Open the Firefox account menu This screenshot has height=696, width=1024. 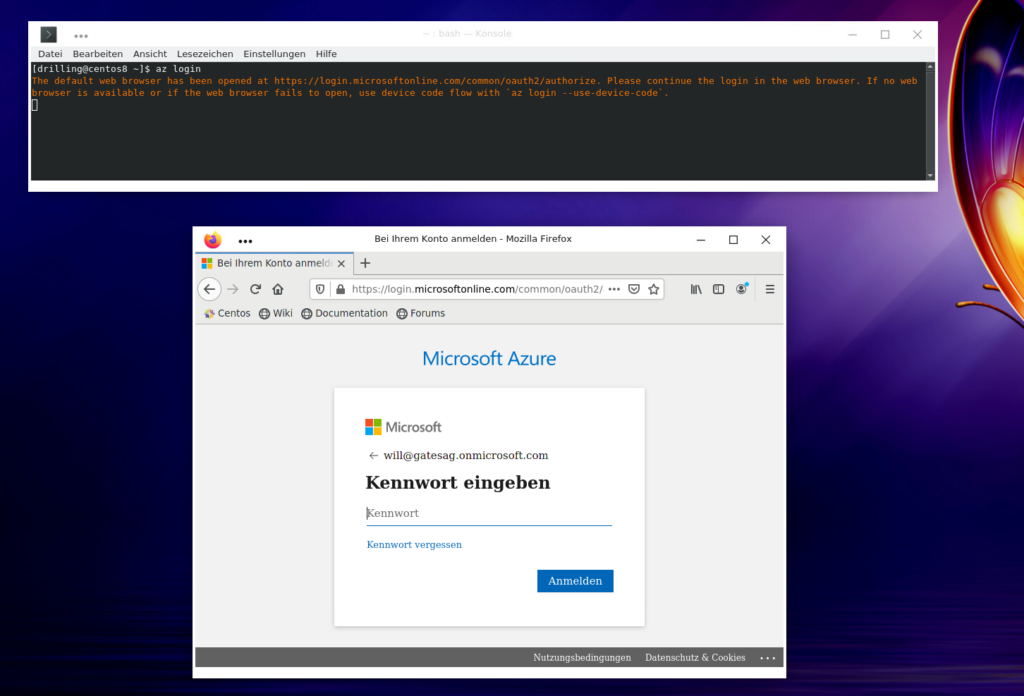[x=741, y=289]
